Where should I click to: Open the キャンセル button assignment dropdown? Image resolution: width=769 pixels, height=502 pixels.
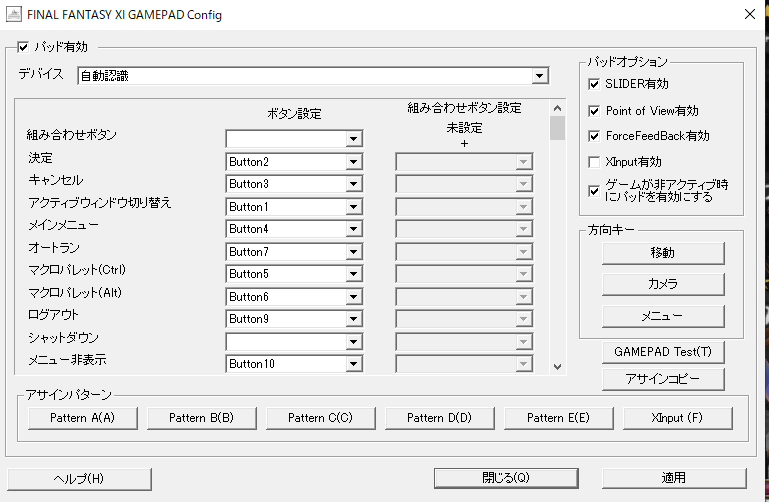click(x=353, y=184)
